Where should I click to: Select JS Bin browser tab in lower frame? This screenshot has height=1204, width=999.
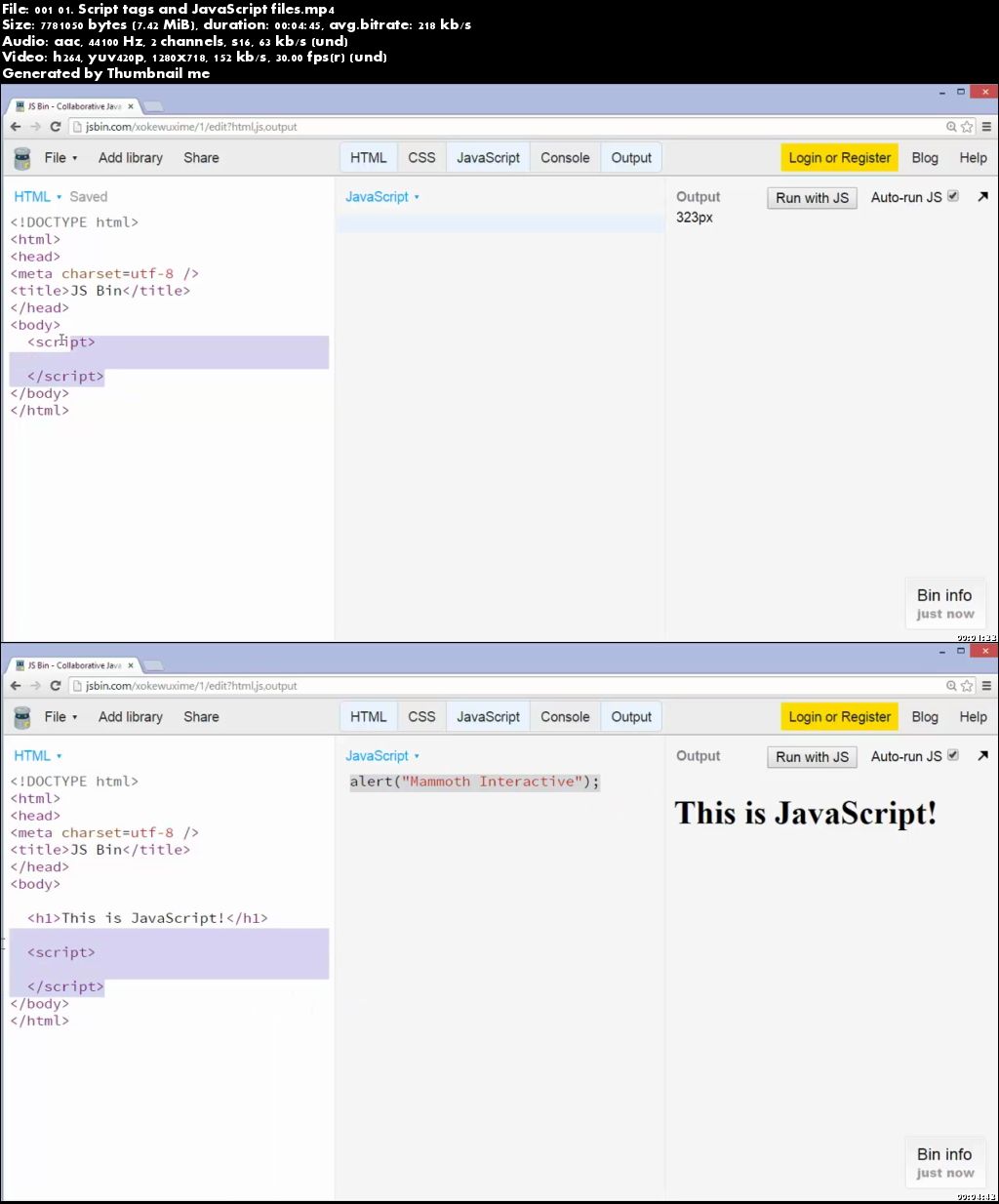point(74,665)
